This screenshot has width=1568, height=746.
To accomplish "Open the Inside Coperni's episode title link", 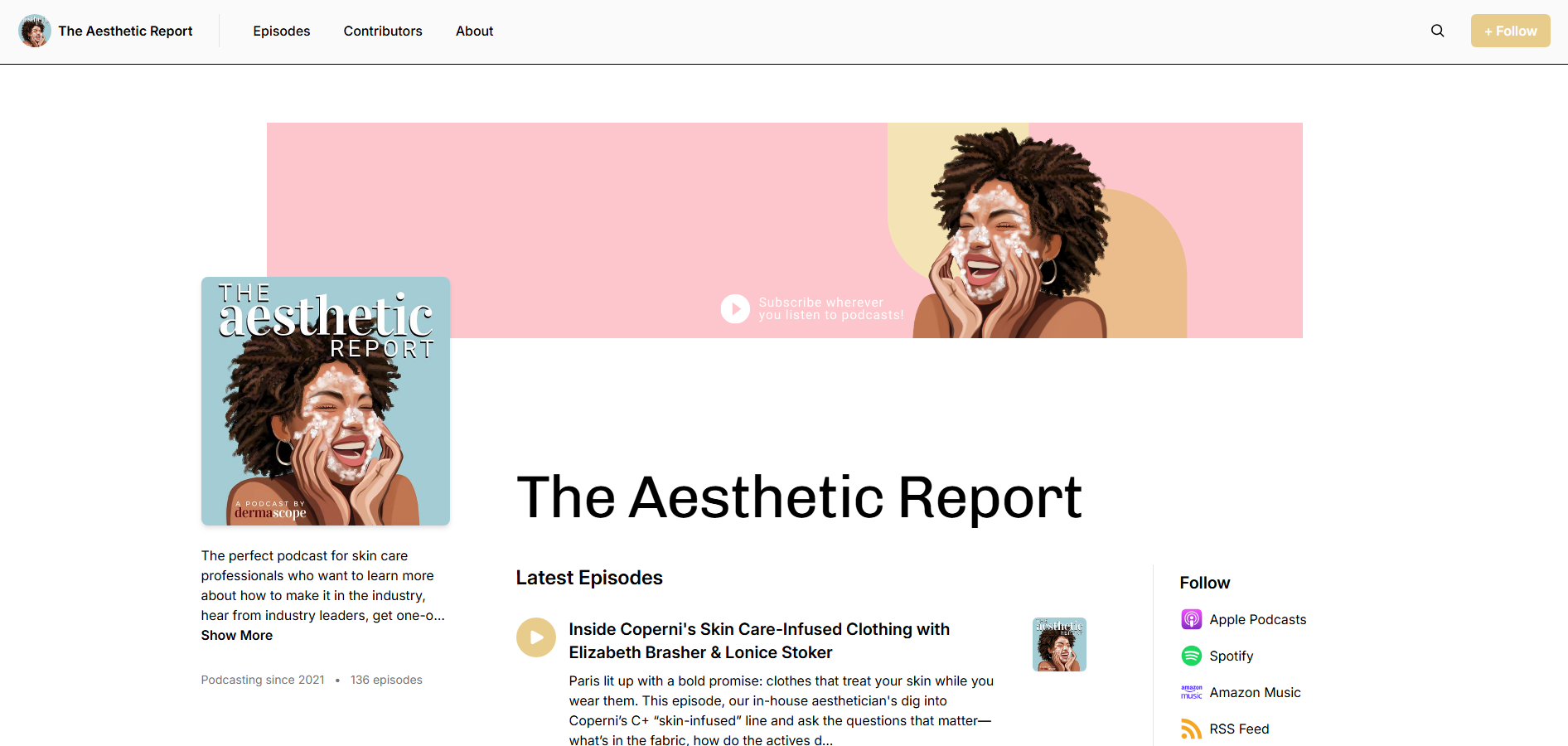I will point(758,641).
